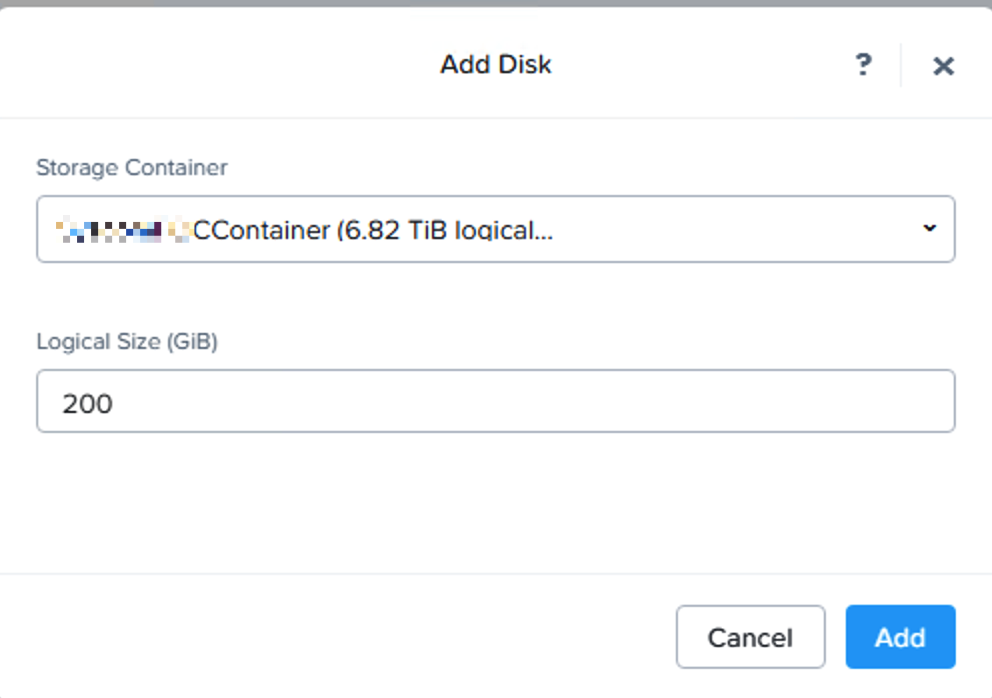
Task: Focus the Logical Size (GiB) input field
Action: (496, 401)
